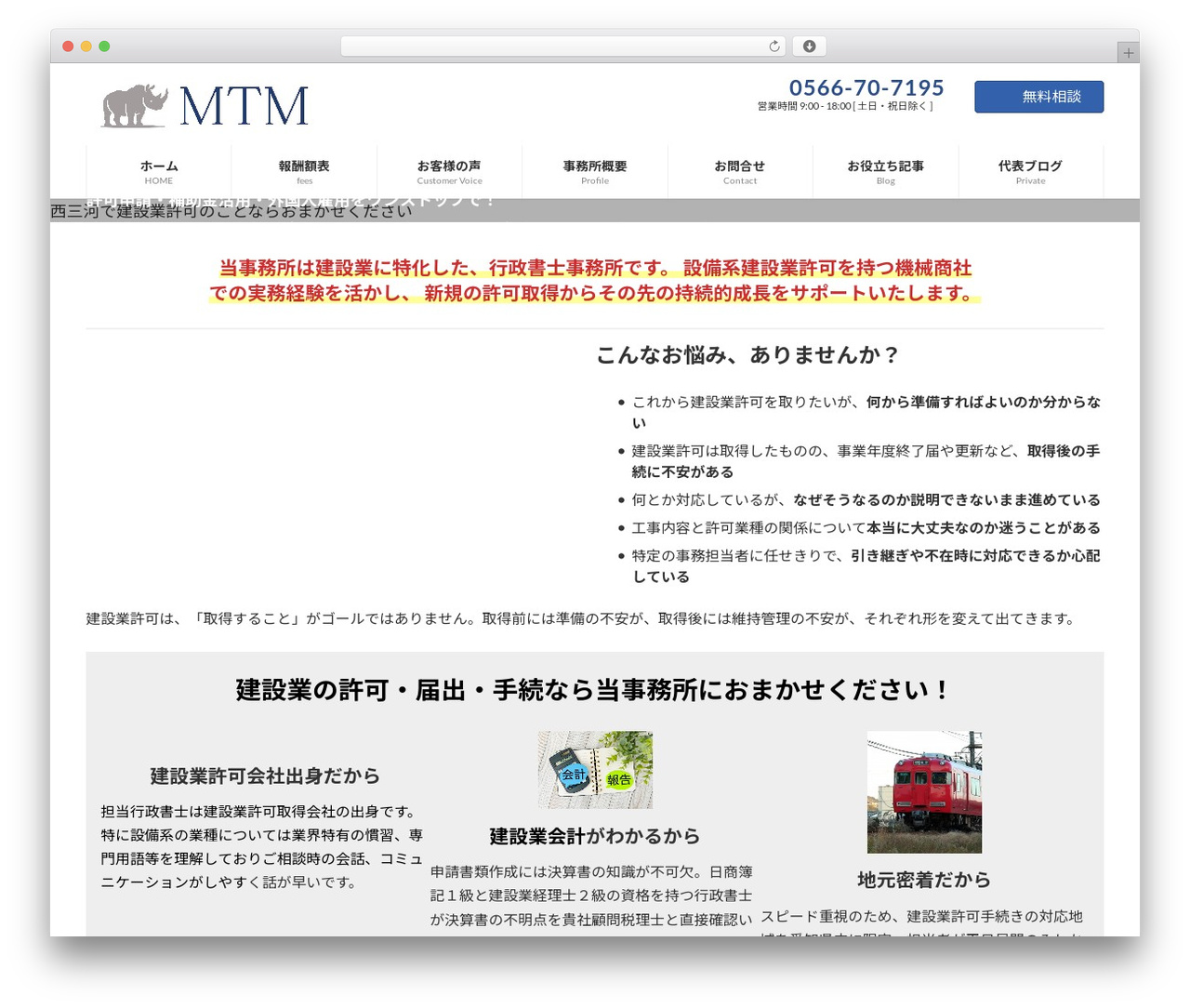
Task: Click bullet 何とか対応しているが
Action: [866, 499]
